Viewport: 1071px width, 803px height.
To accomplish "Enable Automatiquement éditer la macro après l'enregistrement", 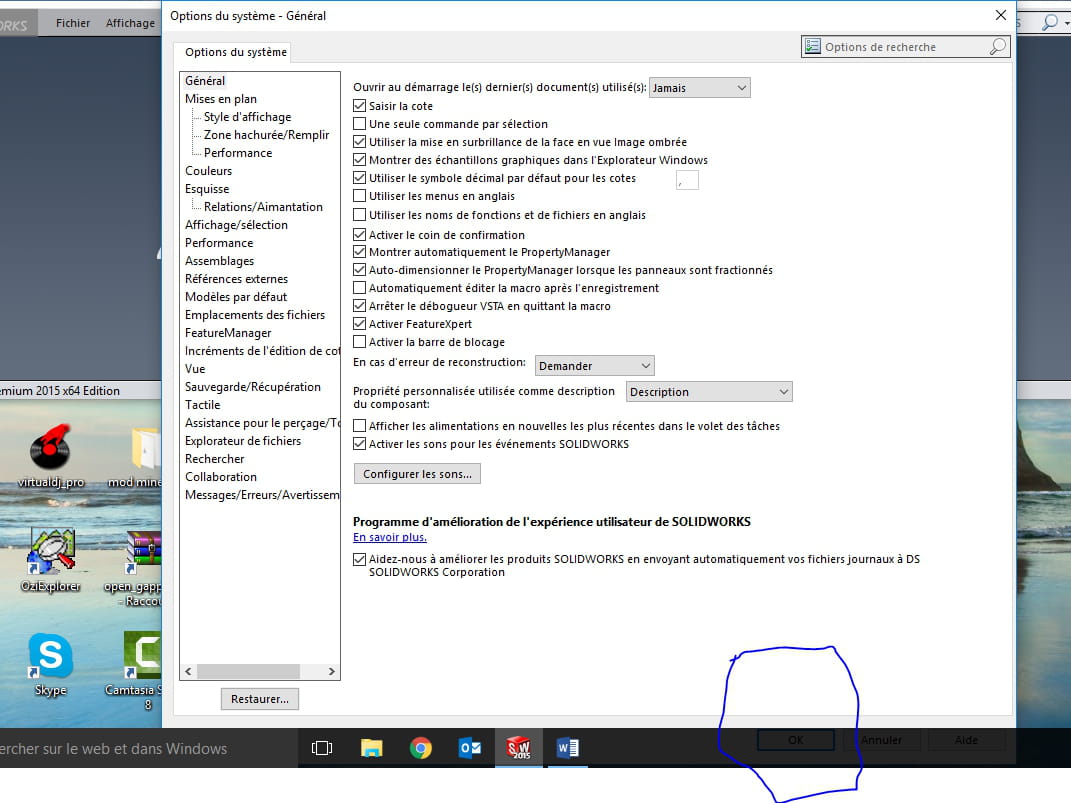I will 359,288.
